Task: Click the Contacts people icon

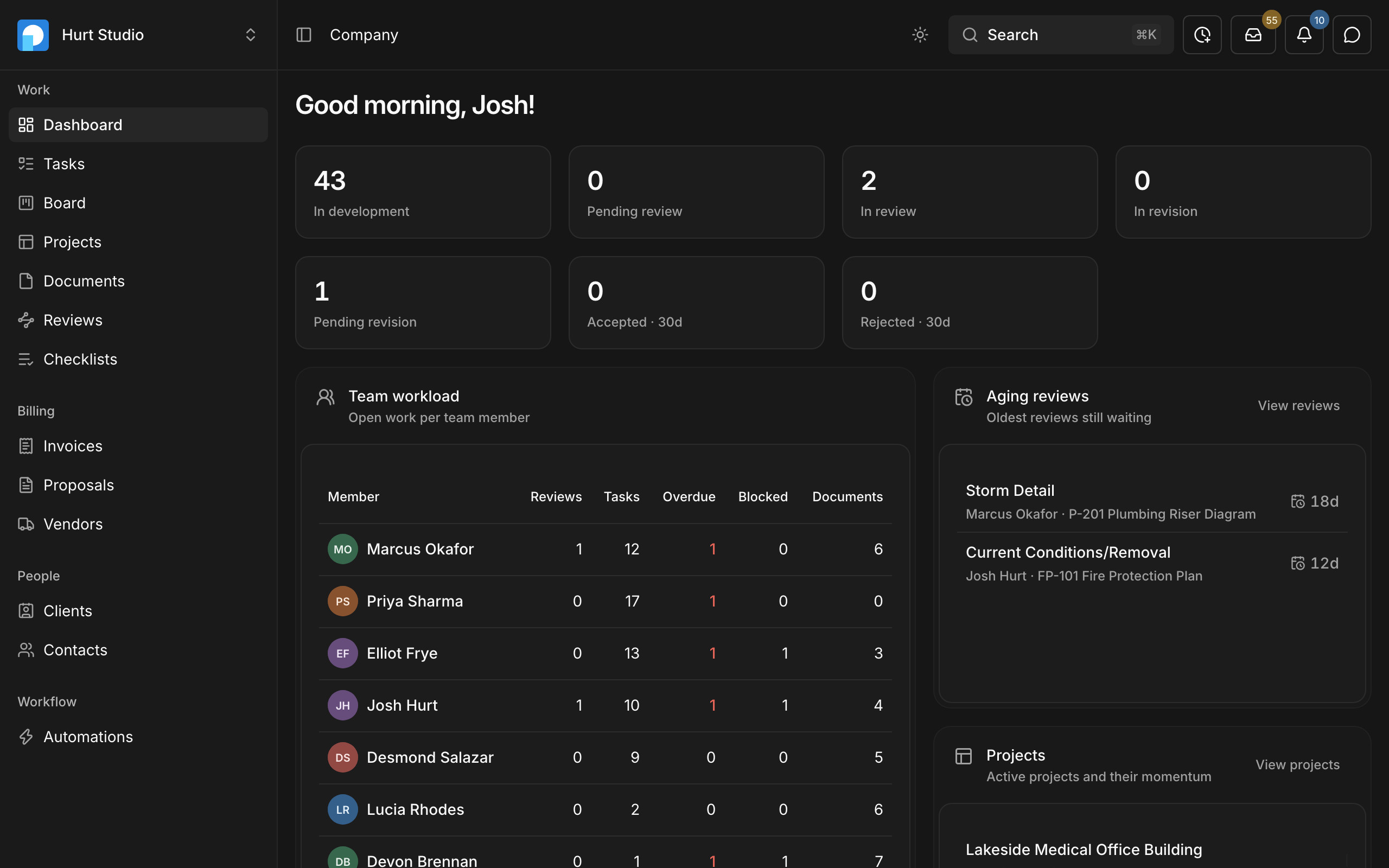Action: [x=26, y=650]
